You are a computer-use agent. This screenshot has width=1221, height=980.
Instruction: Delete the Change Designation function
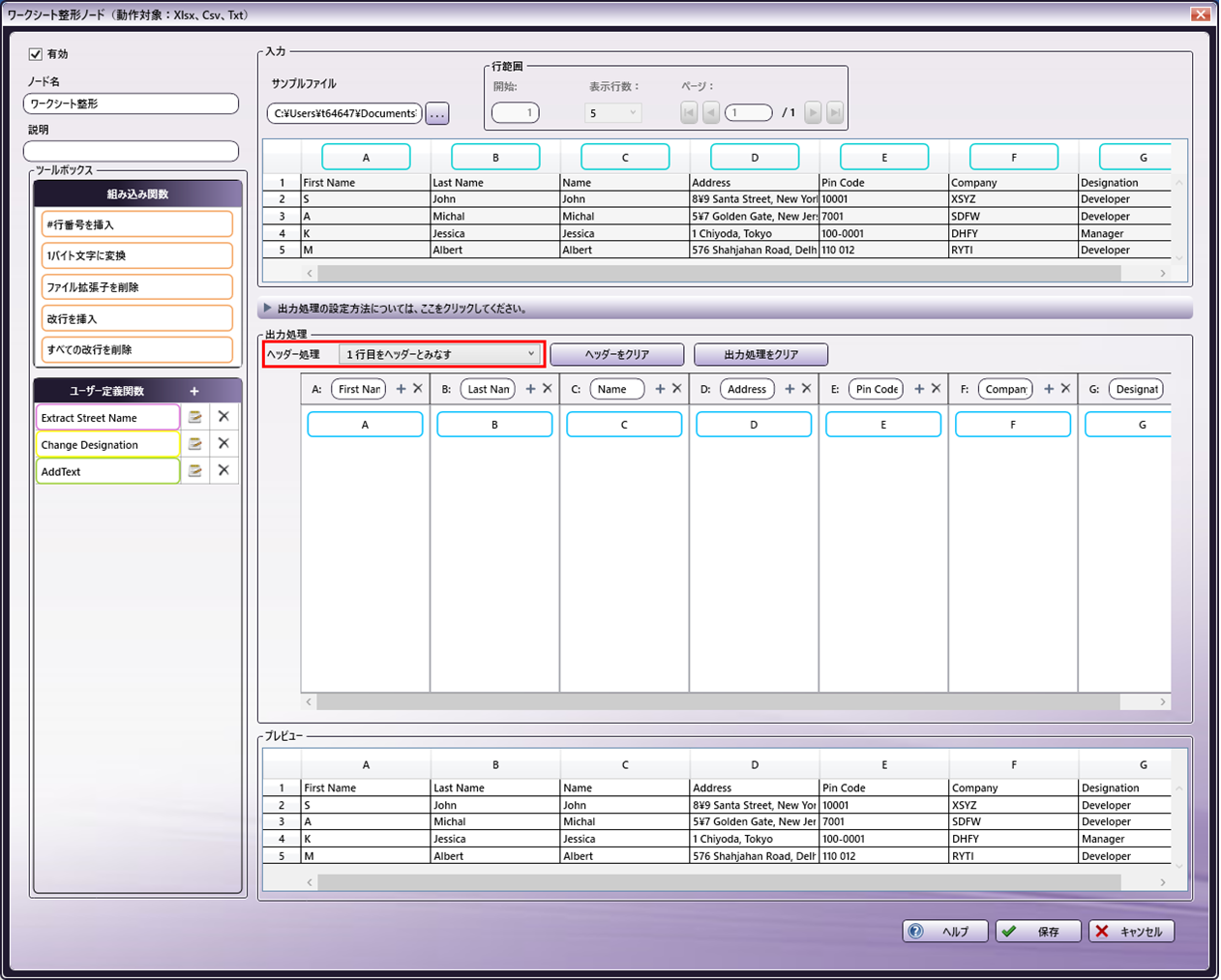point(223,444)
